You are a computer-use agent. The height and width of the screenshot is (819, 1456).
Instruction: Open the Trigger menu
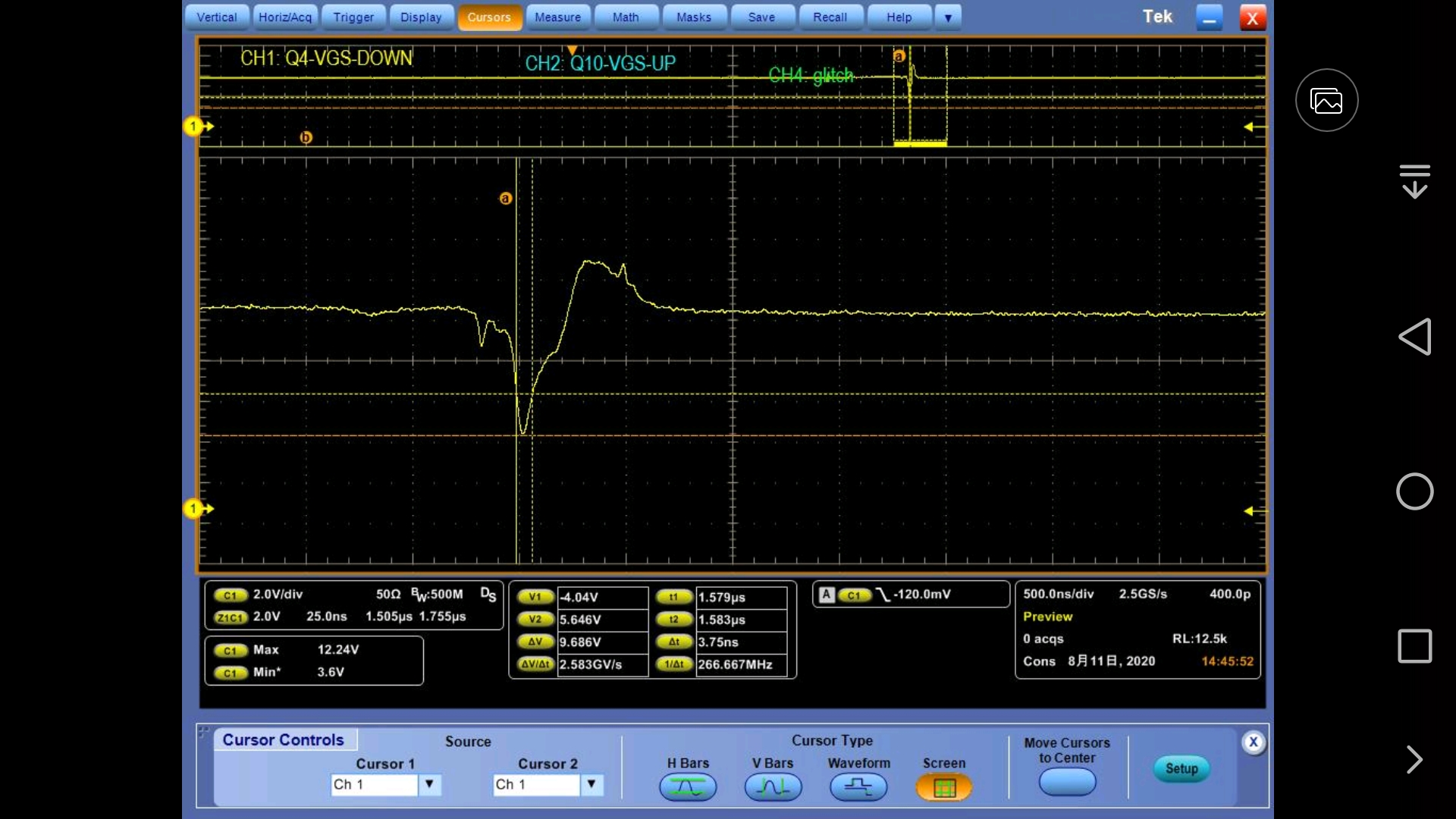[353, 17]
